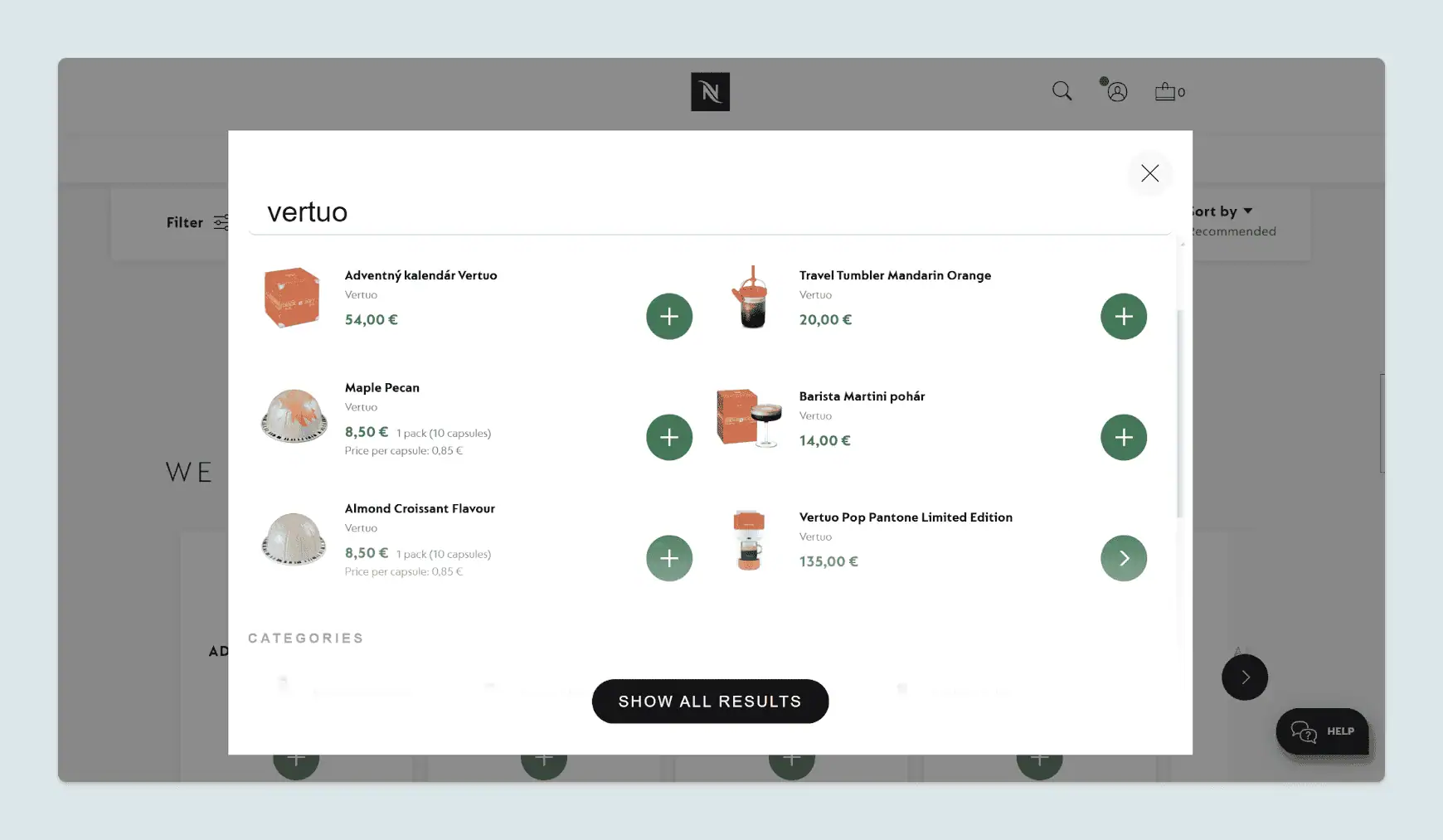Image resolution: width=1443 pixels, height=840 pixels.
Task: Open the user account icon
Action: 1116,91
